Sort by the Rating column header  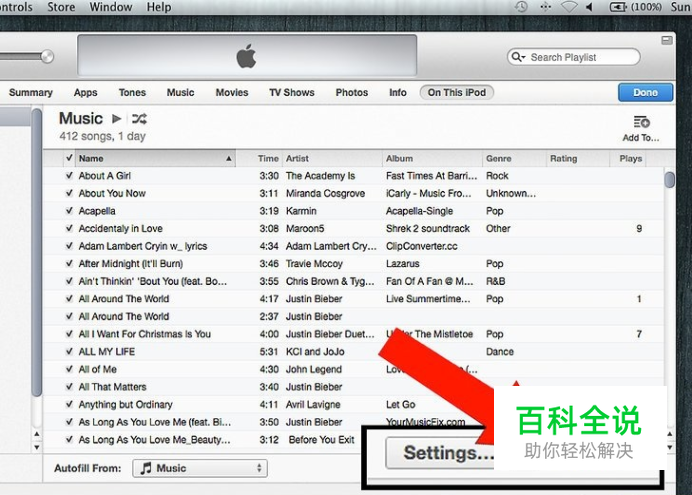tap(578, 158)
